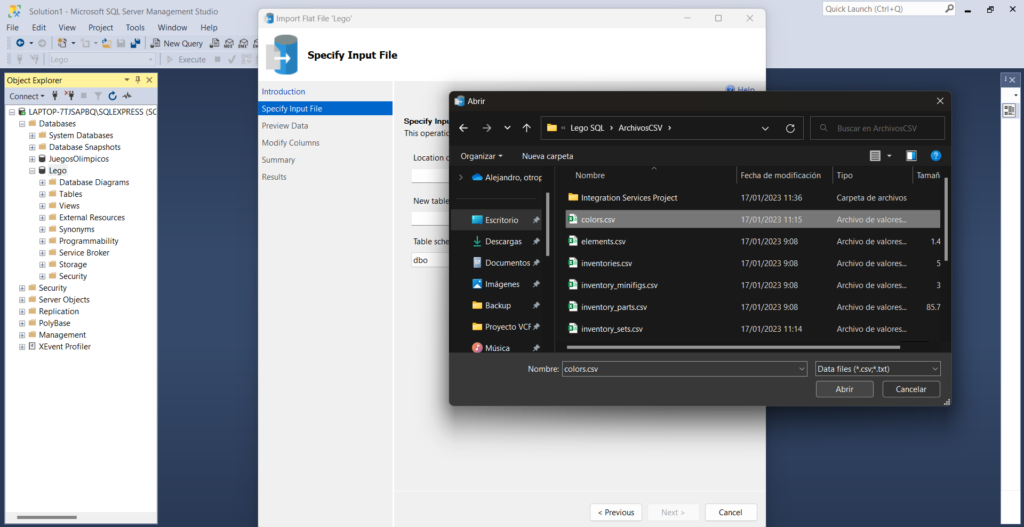Open the Organizar dropdown menu

pos(483,156)
